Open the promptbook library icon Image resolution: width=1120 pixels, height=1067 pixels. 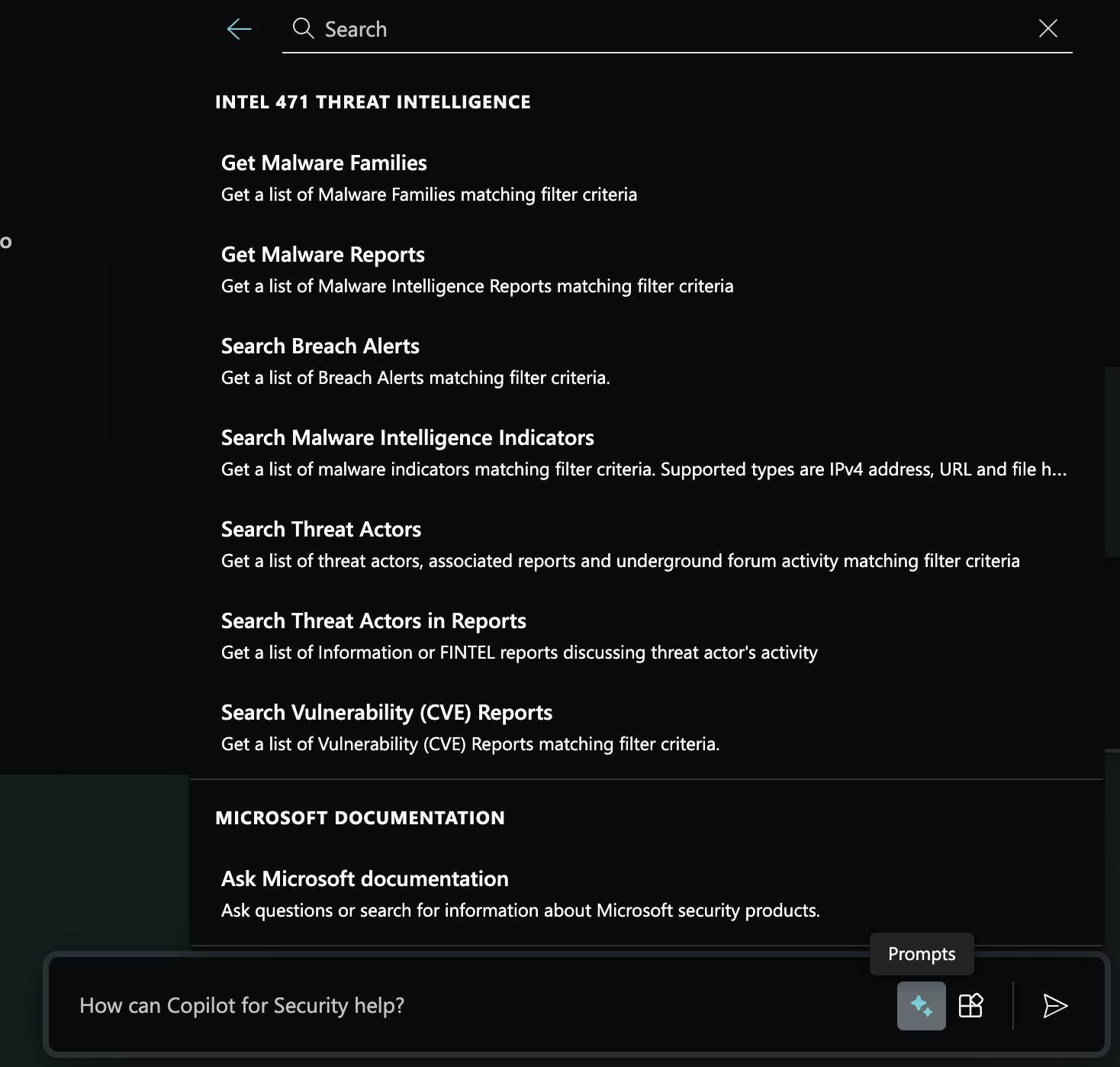coord(972,1006)
